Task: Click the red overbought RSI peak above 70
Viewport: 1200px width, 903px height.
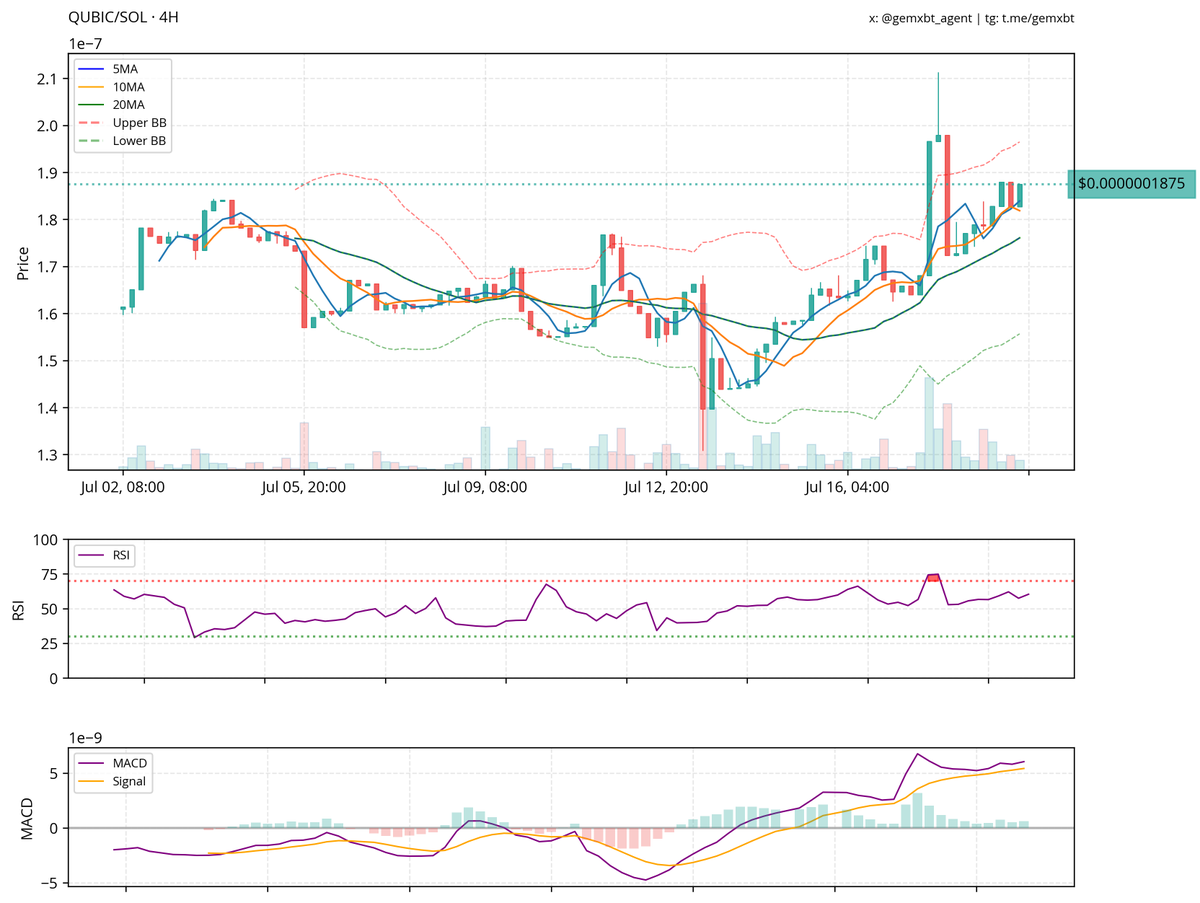Action: pyautogui.click(x=933, y=577)
